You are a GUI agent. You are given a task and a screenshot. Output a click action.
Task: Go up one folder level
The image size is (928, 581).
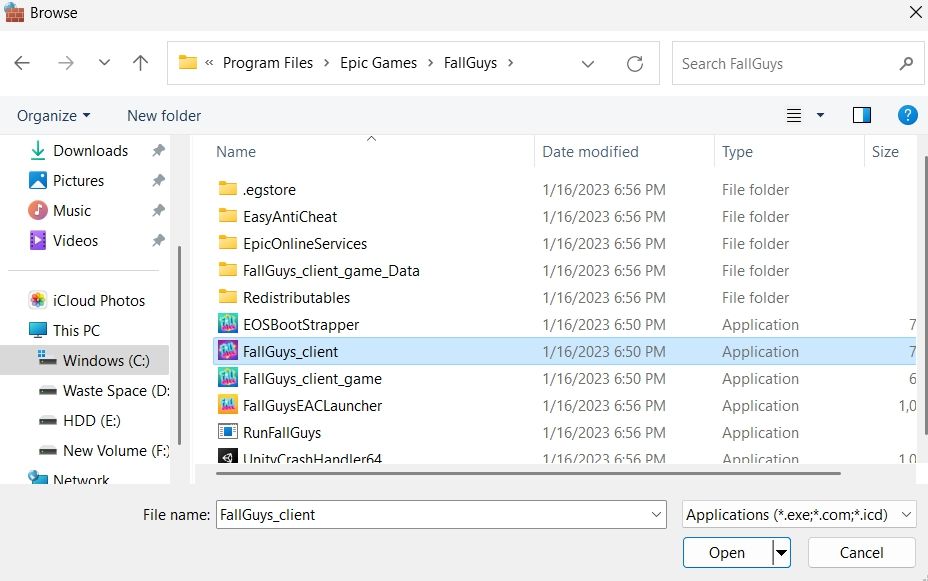[x=140, y=63]
